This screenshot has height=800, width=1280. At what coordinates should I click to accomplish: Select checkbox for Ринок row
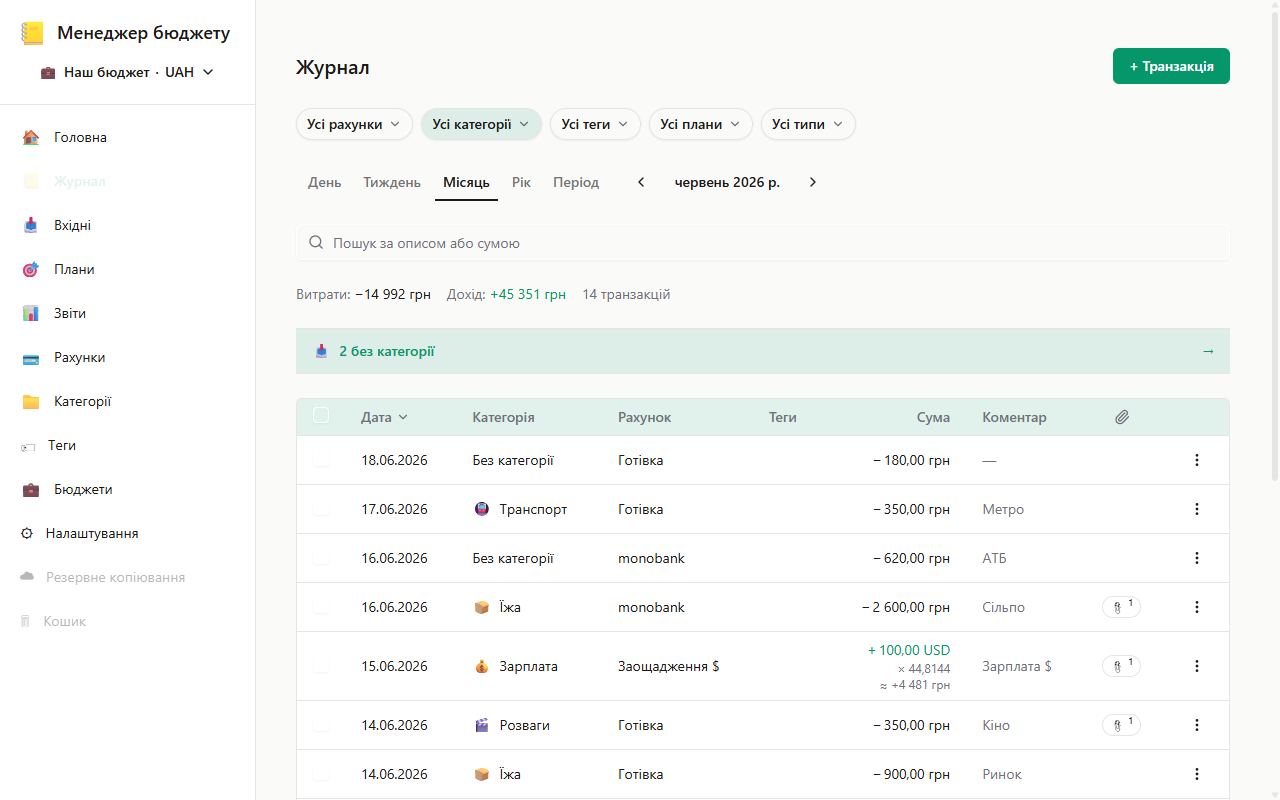tap(321, 774)
